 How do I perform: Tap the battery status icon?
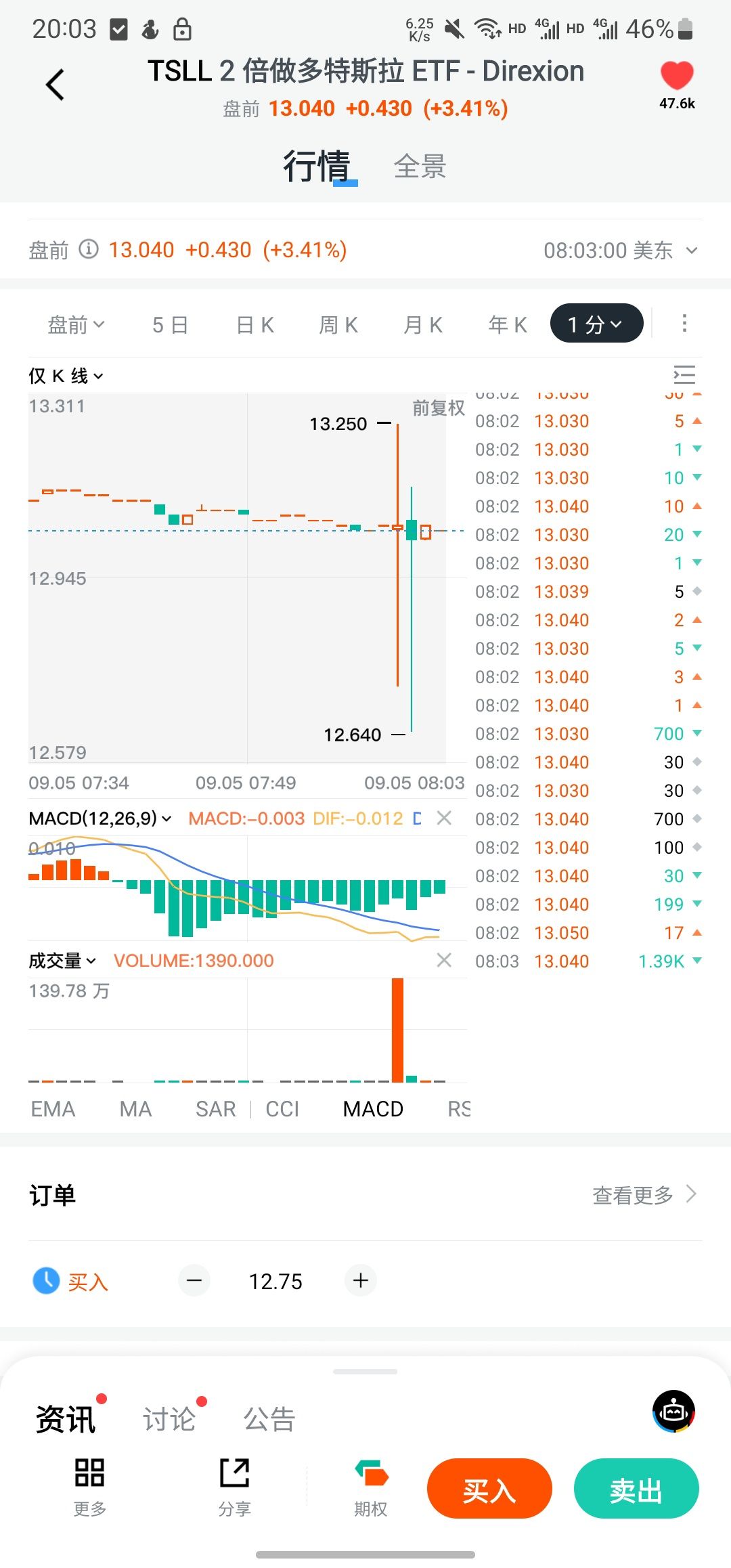tap(685, 29)
